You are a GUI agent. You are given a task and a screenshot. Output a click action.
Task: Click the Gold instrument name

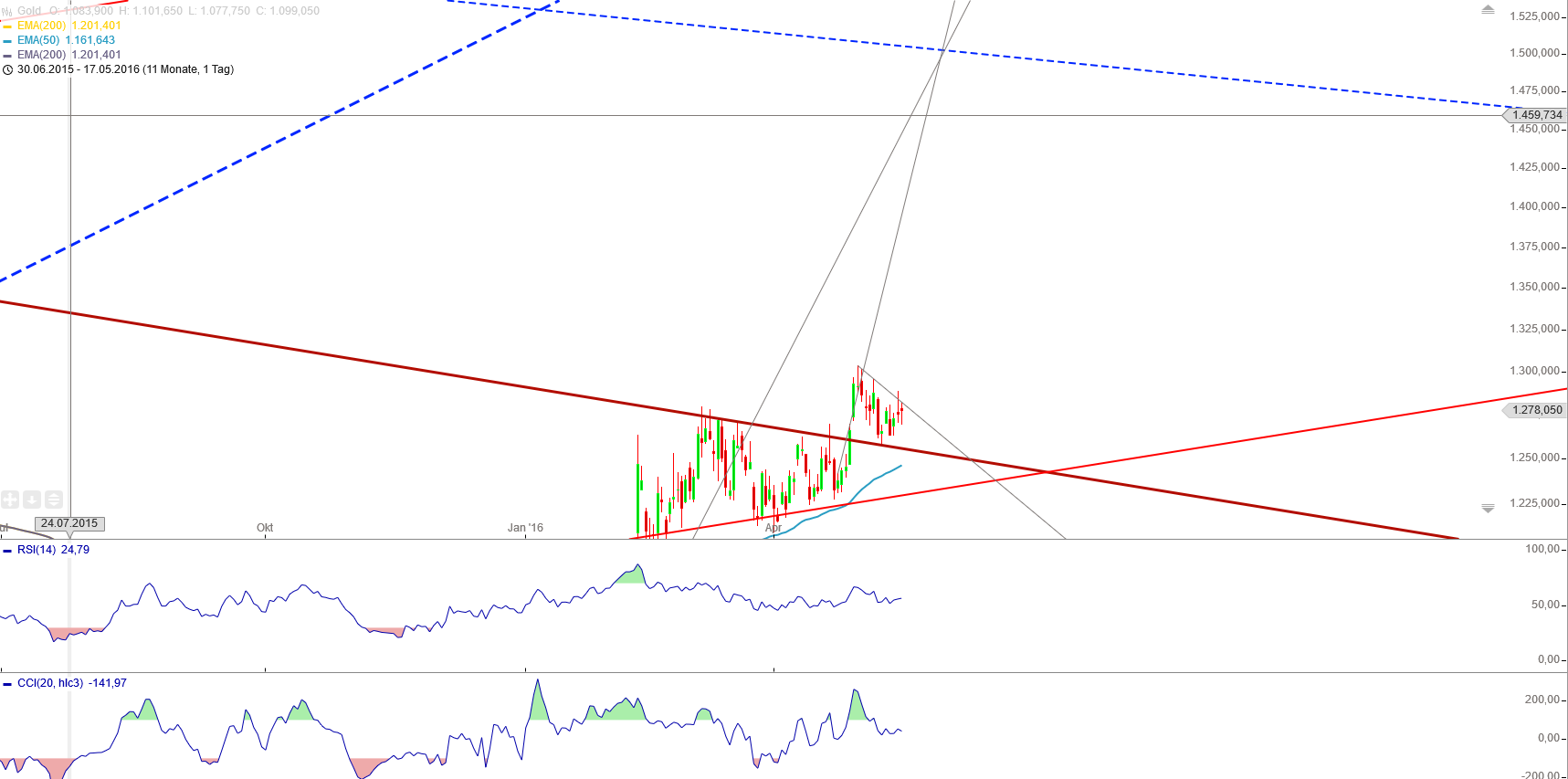(29, 11)
